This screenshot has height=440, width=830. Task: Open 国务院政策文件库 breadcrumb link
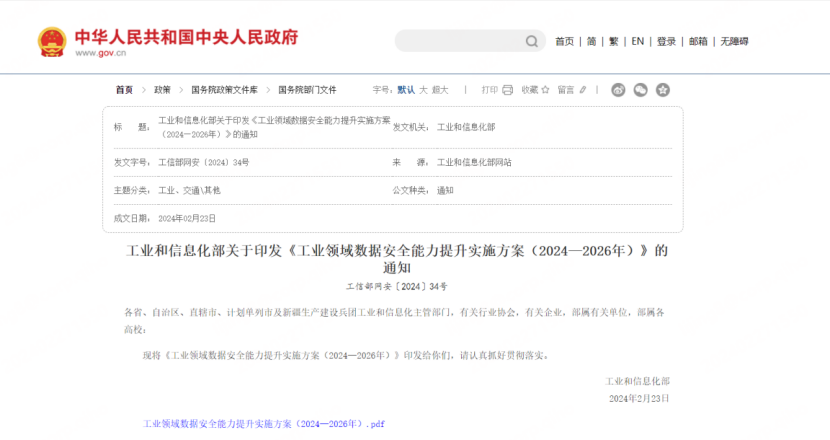[224, 90]
